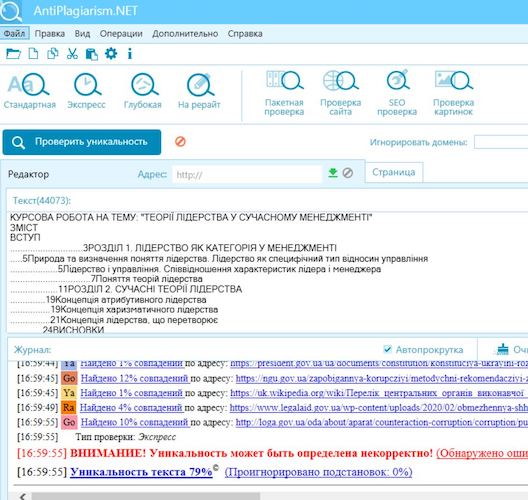
Task: Cancel address loading with grey stop icon
Action: click(348, 173)
